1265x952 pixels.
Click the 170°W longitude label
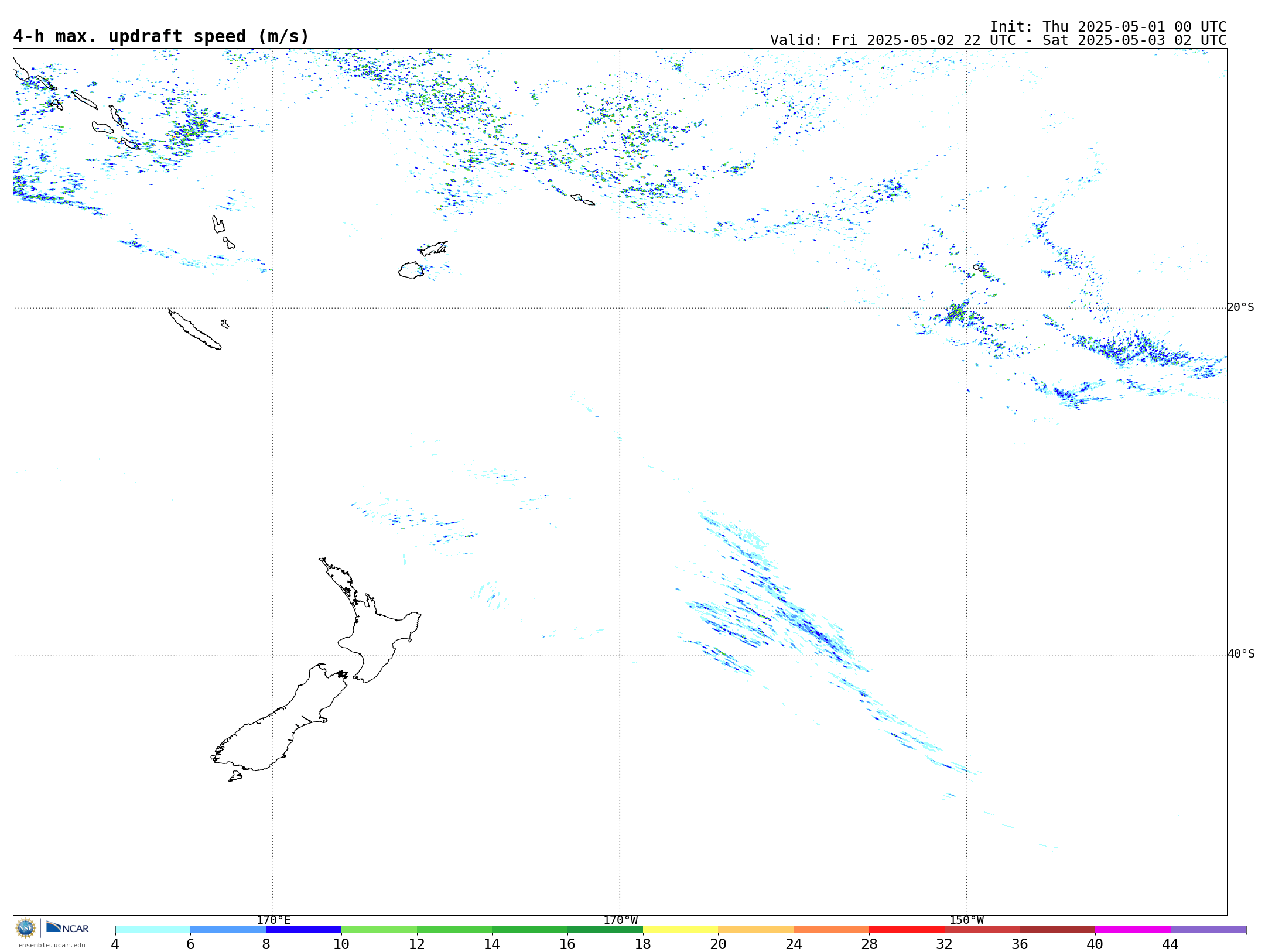coord(620,920)
